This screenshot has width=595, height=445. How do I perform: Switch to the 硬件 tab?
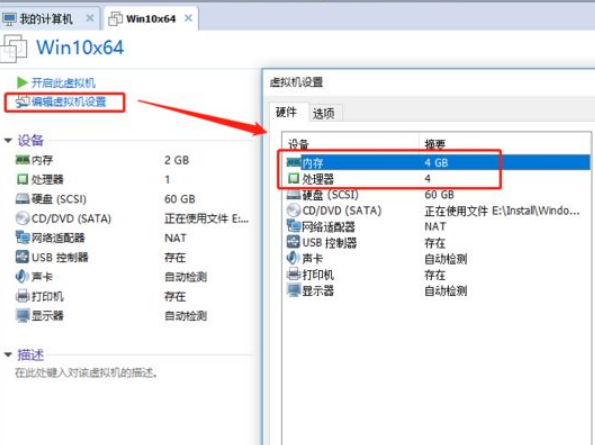coord(286,112)
